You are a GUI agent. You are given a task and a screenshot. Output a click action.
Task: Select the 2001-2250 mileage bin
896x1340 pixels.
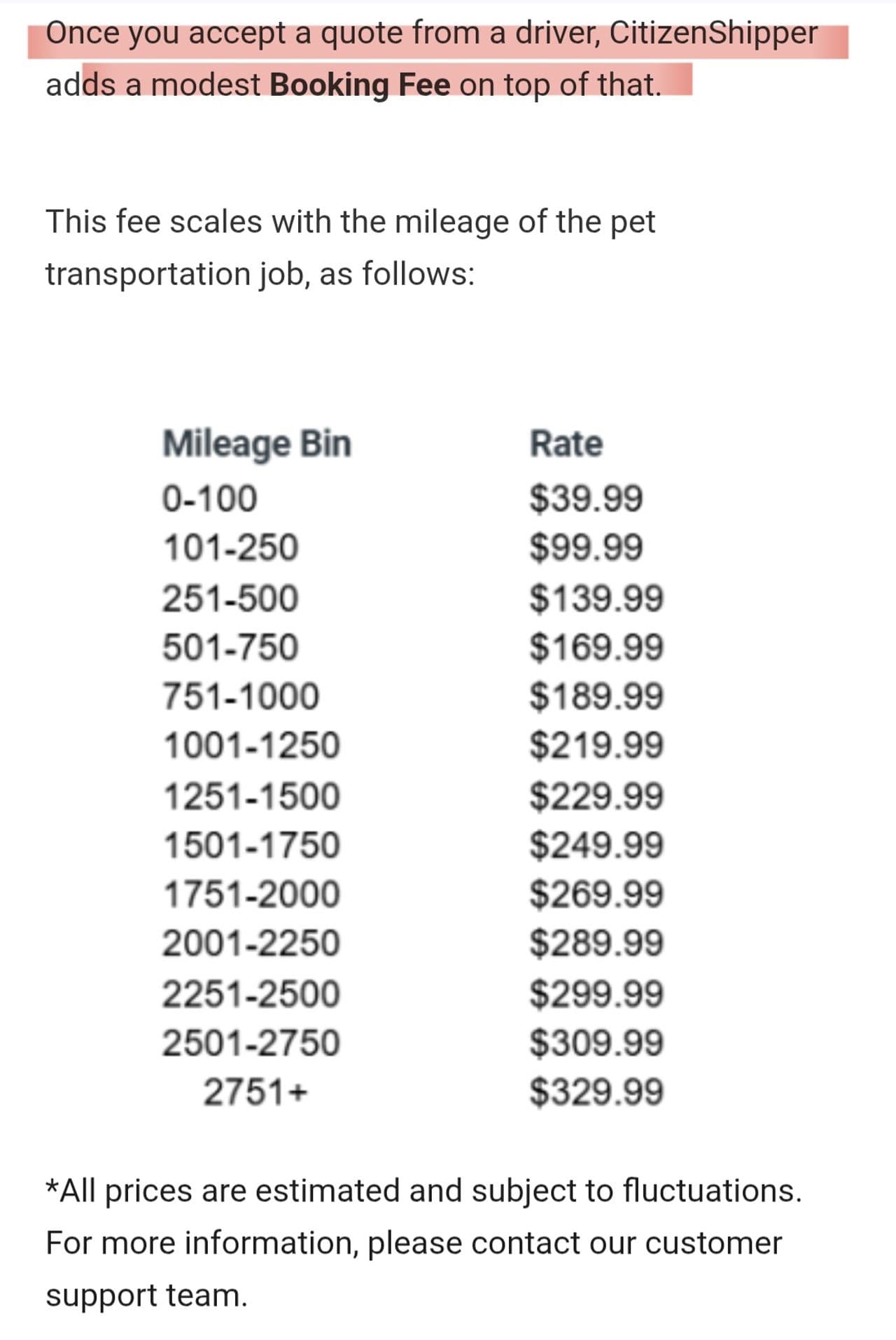251,943
